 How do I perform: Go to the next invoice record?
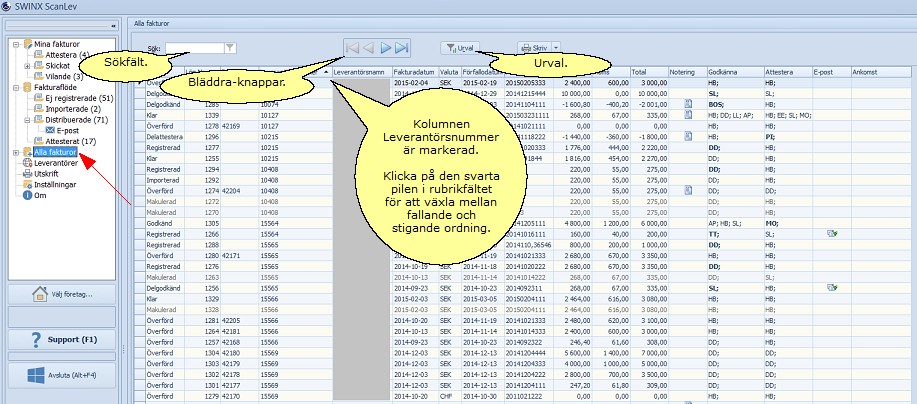(385, 48)
